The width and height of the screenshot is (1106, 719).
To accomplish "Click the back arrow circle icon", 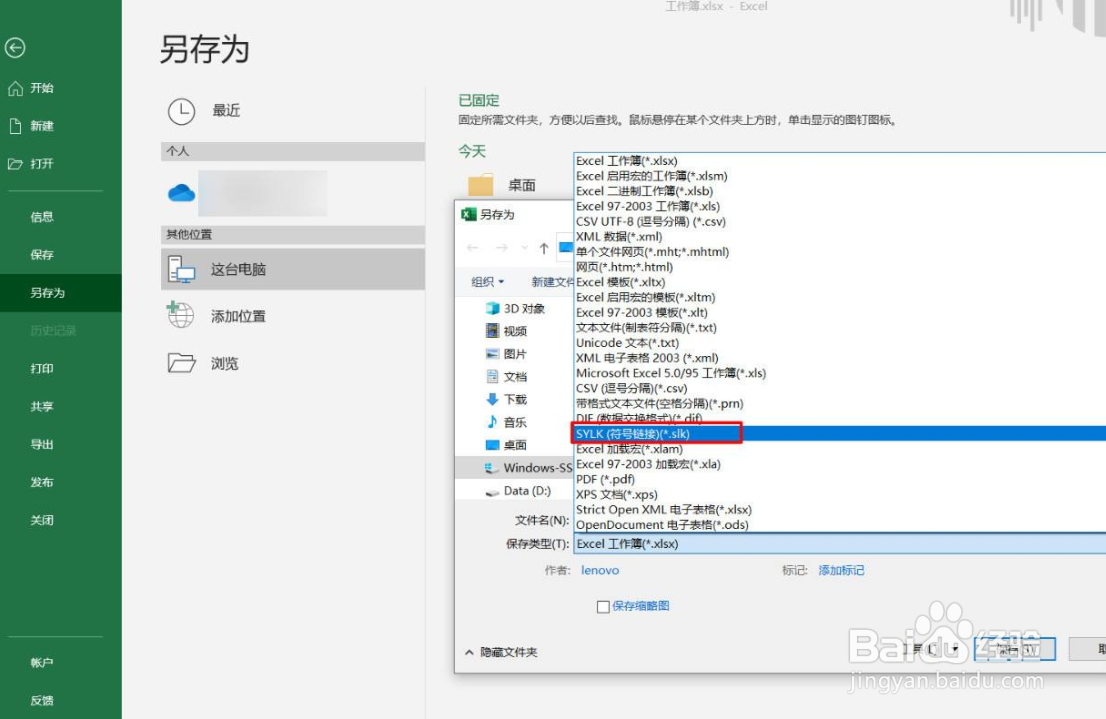I will (x=15, y=48).
